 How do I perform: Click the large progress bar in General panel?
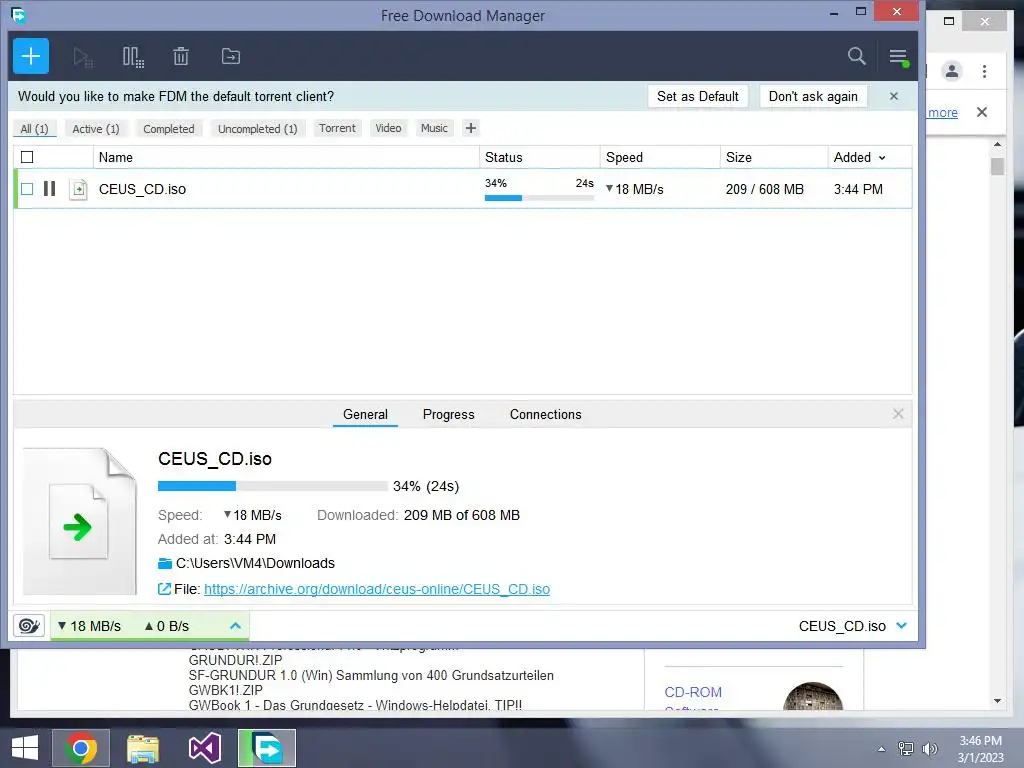(272, 486)
